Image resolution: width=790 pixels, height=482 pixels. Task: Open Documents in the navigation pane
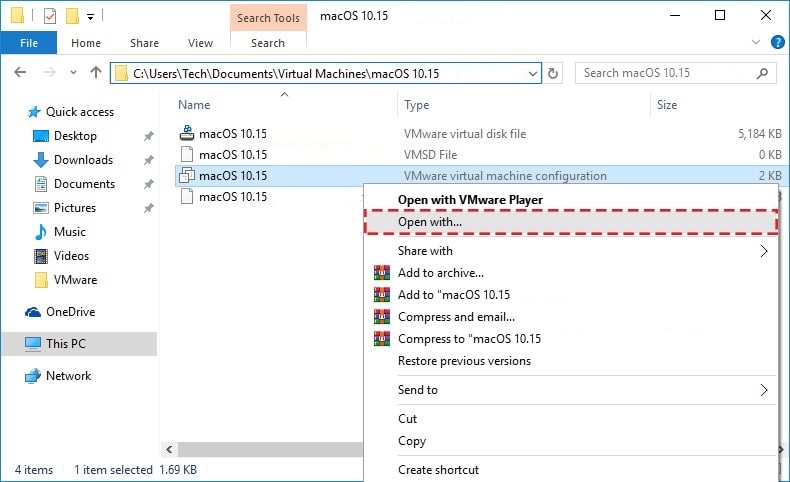(84, 184)
